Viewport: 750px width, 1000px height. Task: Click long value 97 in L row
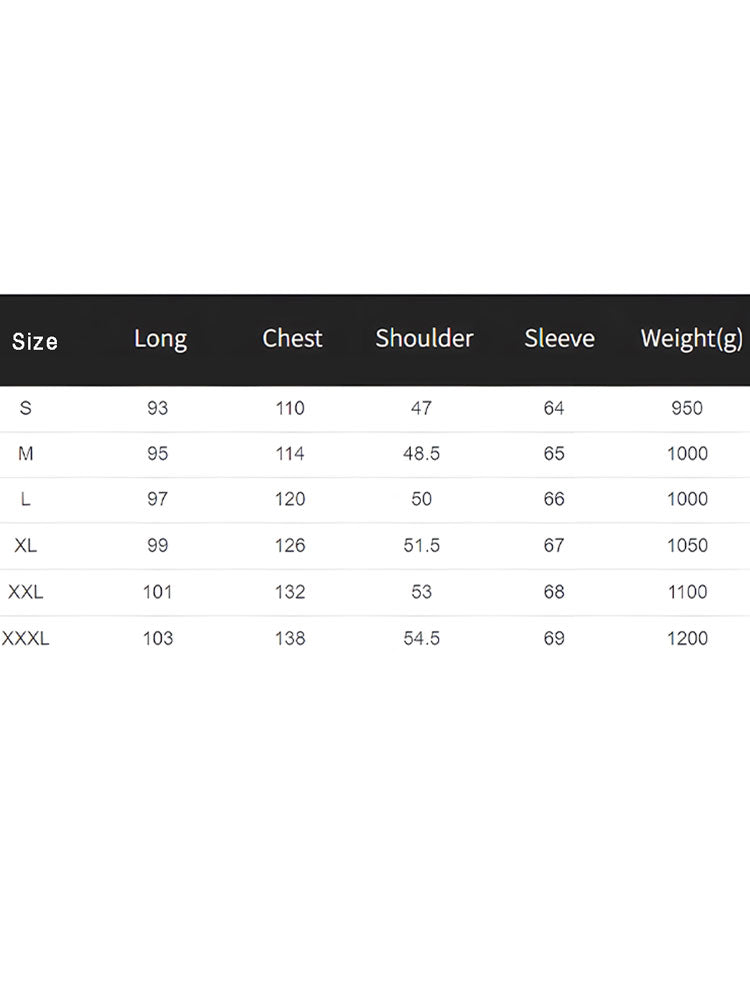coord(157,499)
